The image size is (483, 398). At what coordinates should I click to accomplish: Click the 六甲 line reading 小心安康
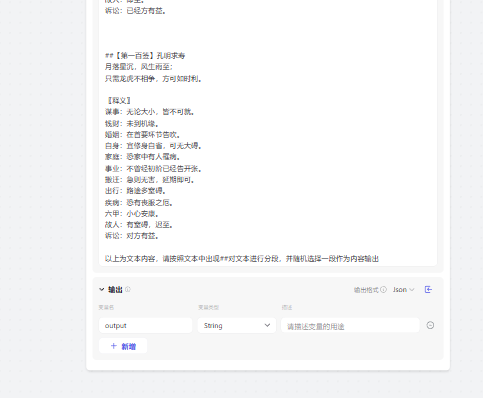[132, 214]
